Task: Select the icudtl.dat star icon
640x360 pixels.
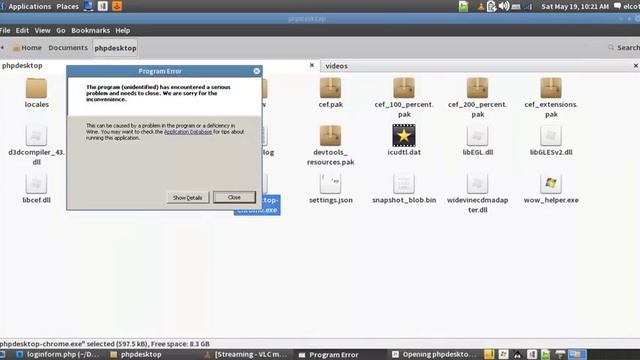Action: (404, 135)
